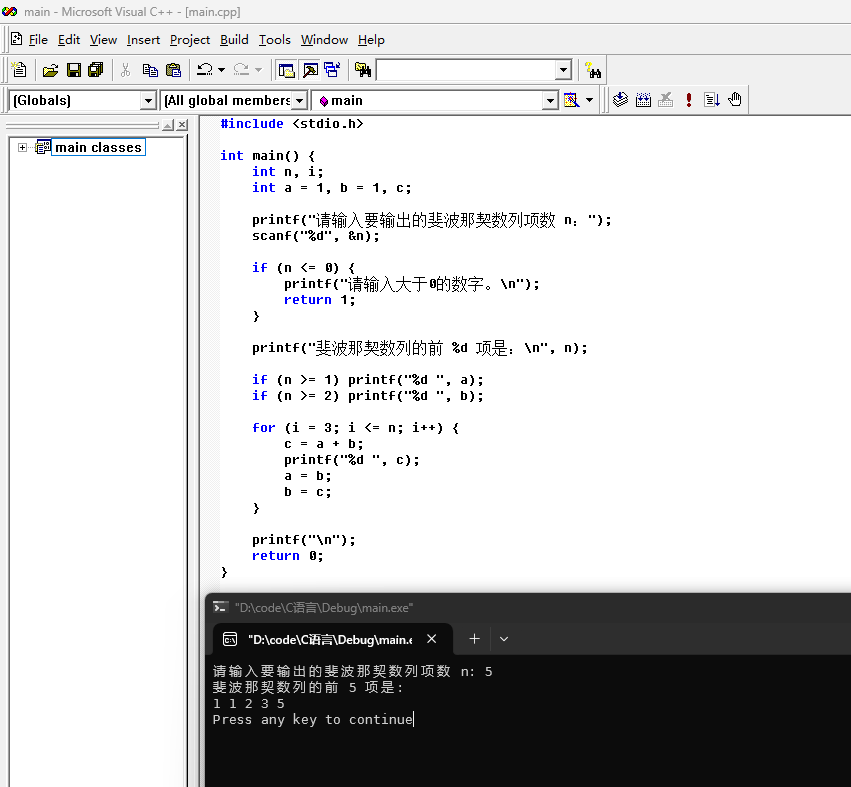This screenshot has width=851, height=787.
Task: Close the workspace panel with X
Action: click(x=182, y=125)
